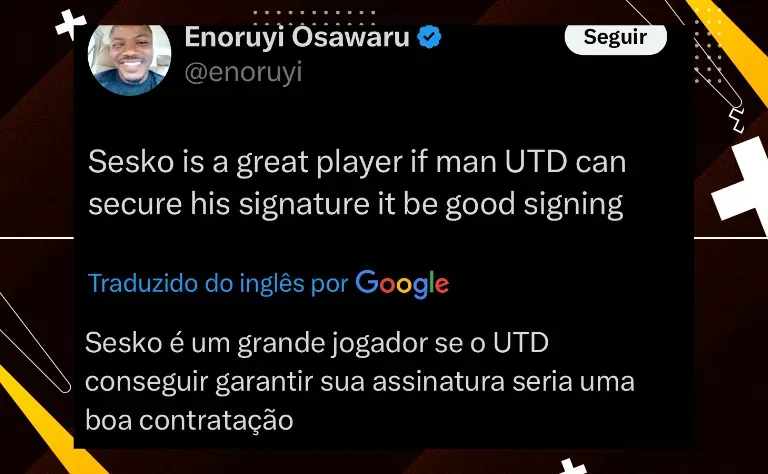Click the large white plus on right edge

pyautogui.click(x=743, y=184)
